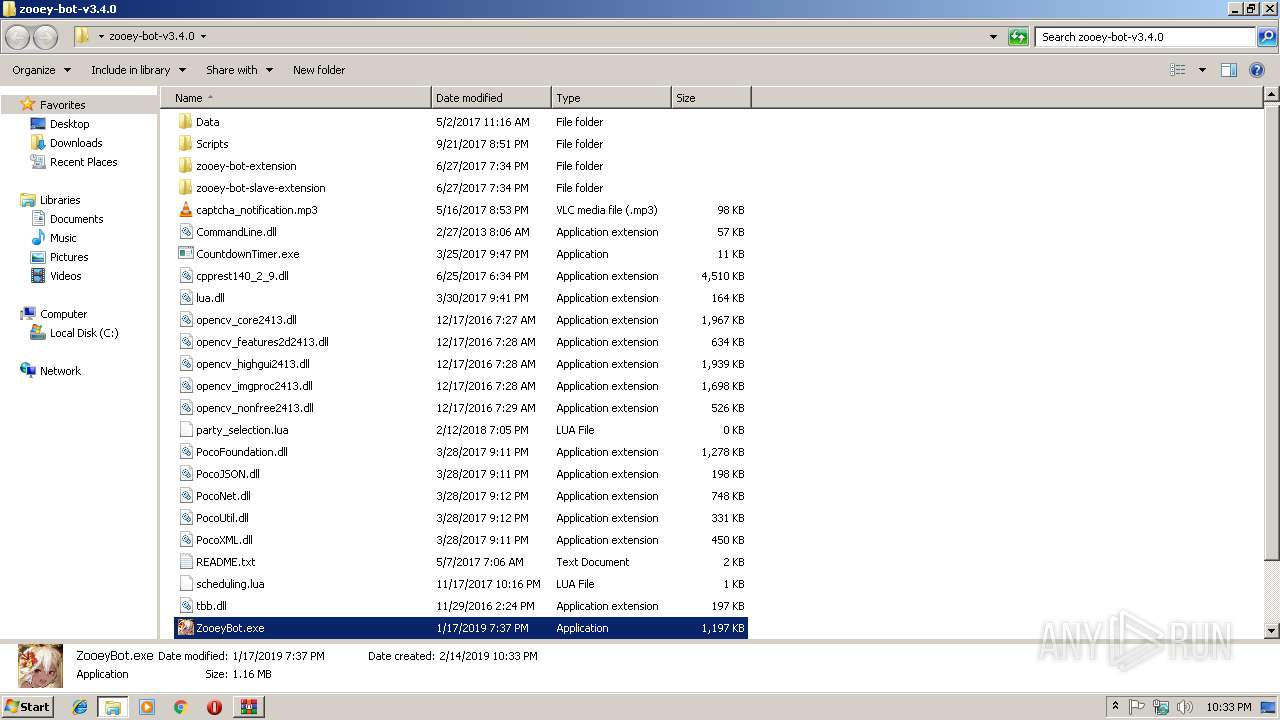Select Computer in the navigation pane
This screenshot has width=1280, height=720.
pyautogui.click(x=63, y=314)
